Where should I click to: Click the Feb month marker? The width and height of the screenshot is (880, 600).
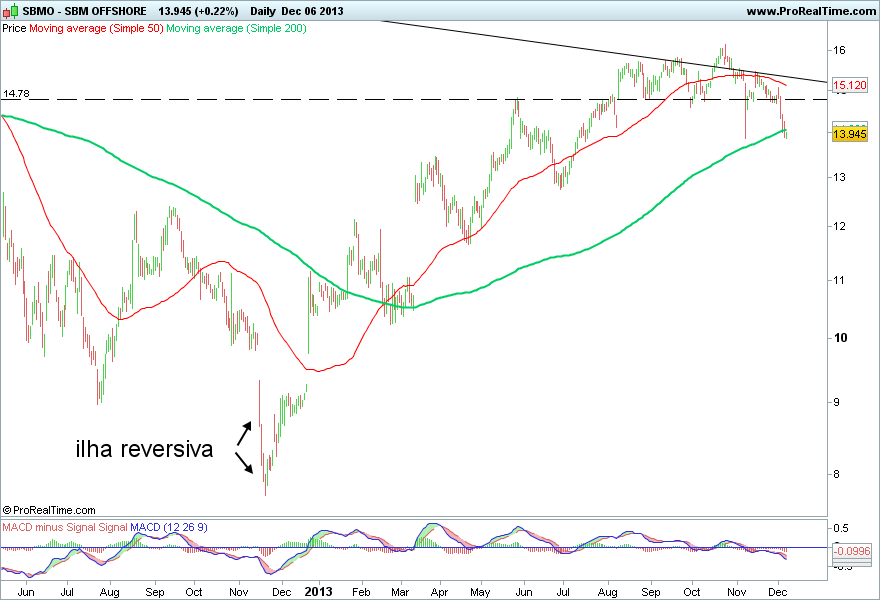(x=361, y=592)
